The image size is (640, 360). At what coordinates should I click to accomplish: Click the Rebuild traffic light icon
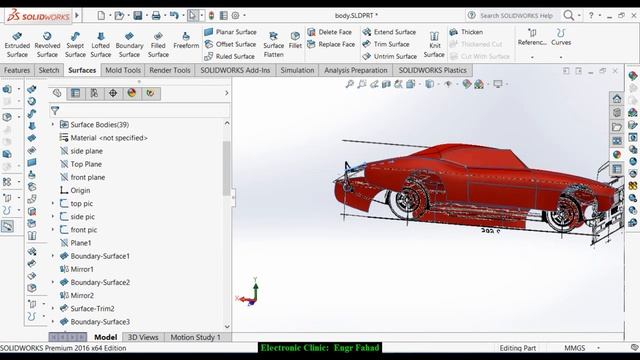(211, 16)
